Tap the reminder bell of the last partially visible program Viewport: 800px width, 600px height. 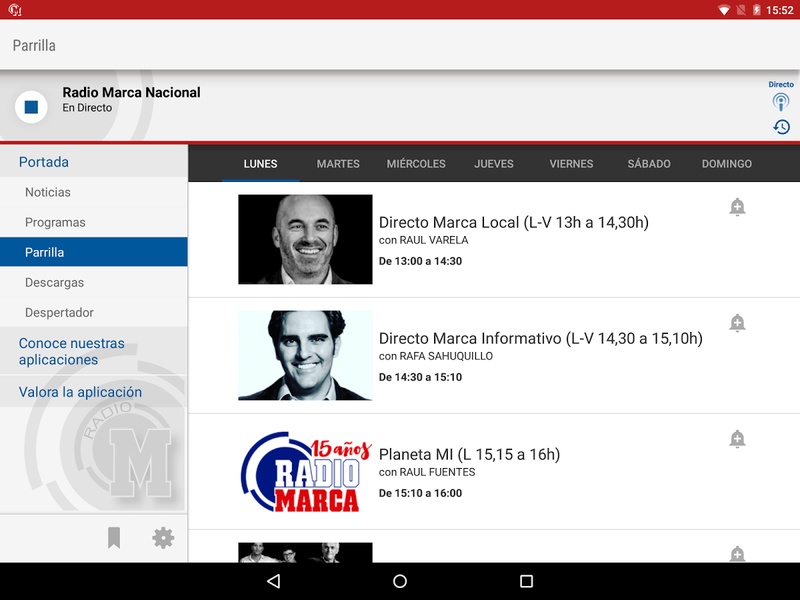coord(737,554)
